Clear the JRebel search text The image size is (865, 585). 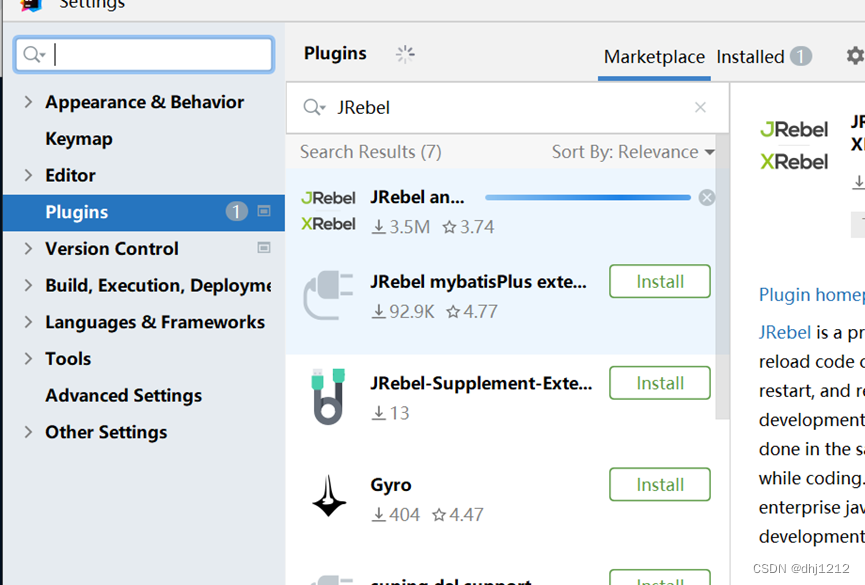[700, 107]
